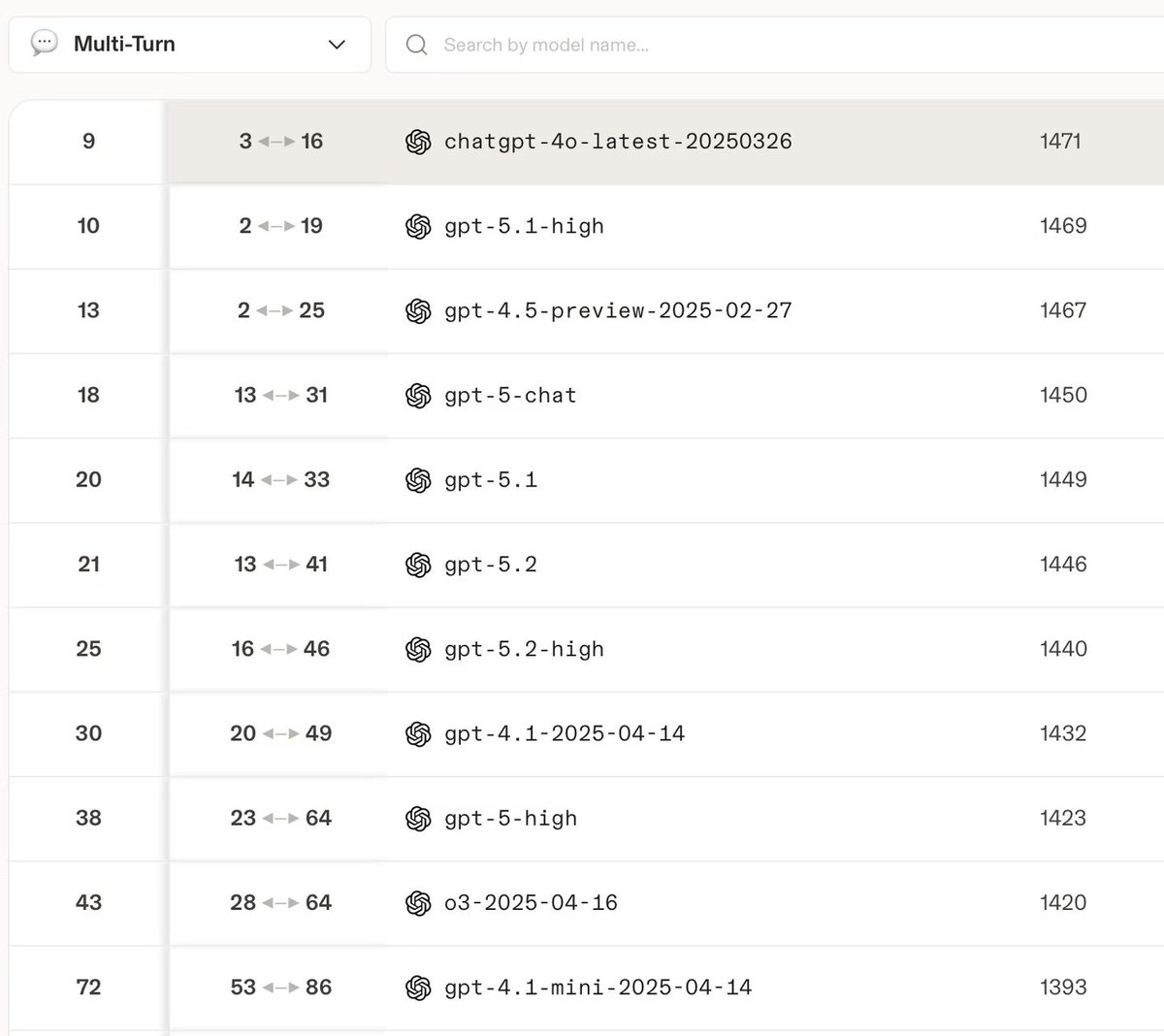Open model chatgpt-4o-latest-20250326
The image size is (1164, 1036).
[618, 142]
